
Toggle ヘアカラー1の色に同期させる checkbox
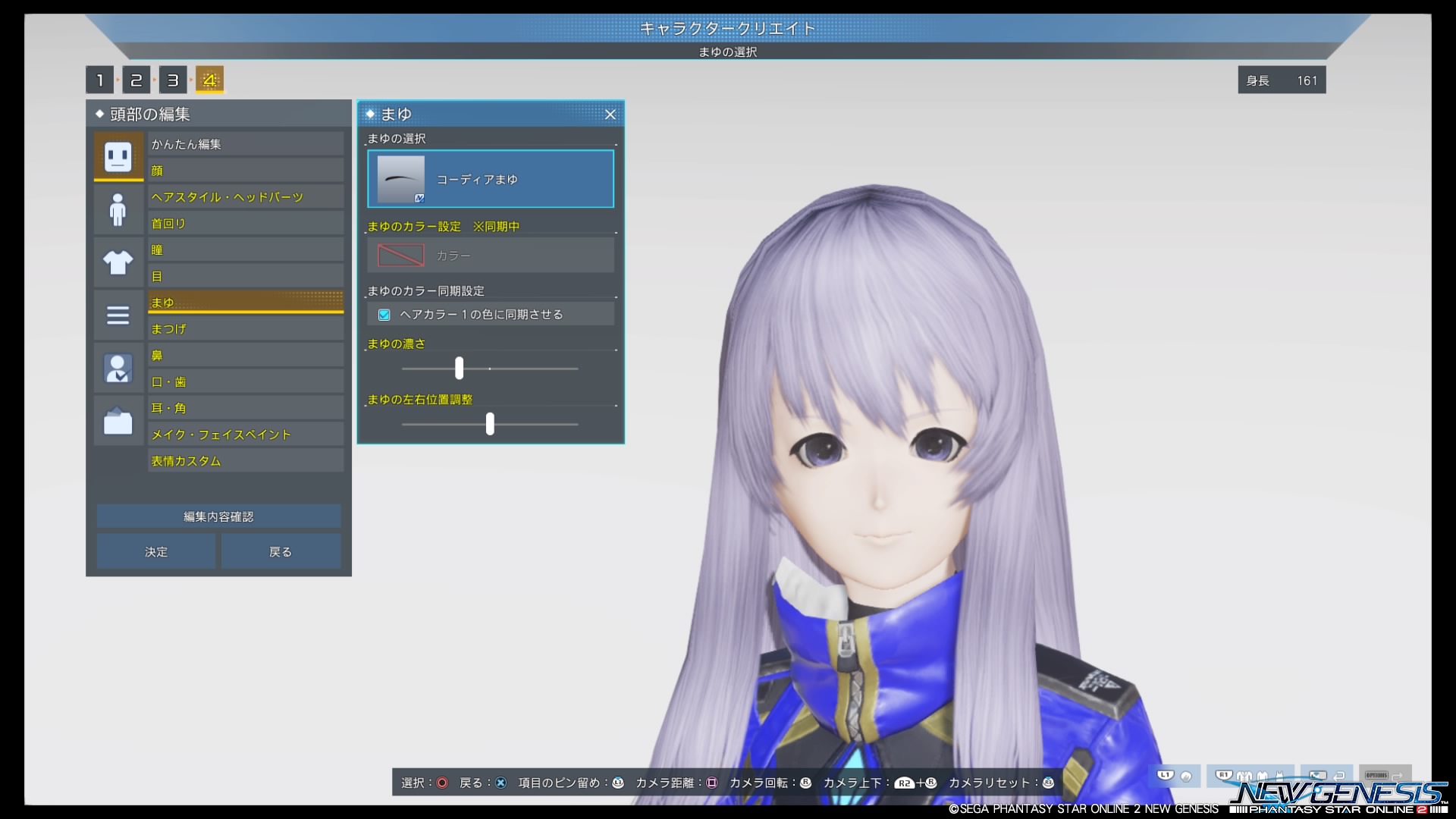384,315
